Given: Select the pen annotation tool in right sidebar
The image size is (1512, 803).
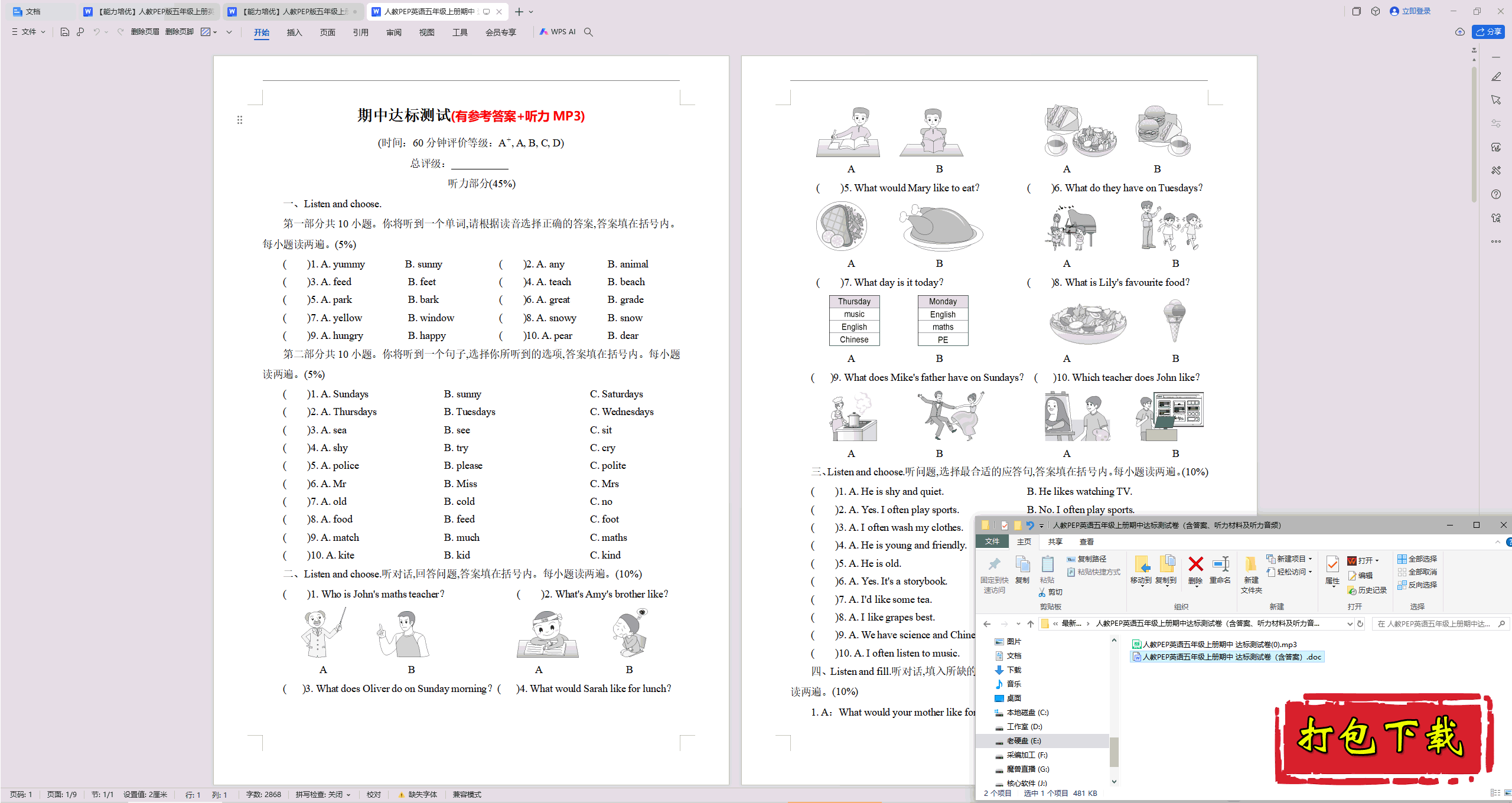Looking at the screenshot, I should click(x=1496, y=77).
